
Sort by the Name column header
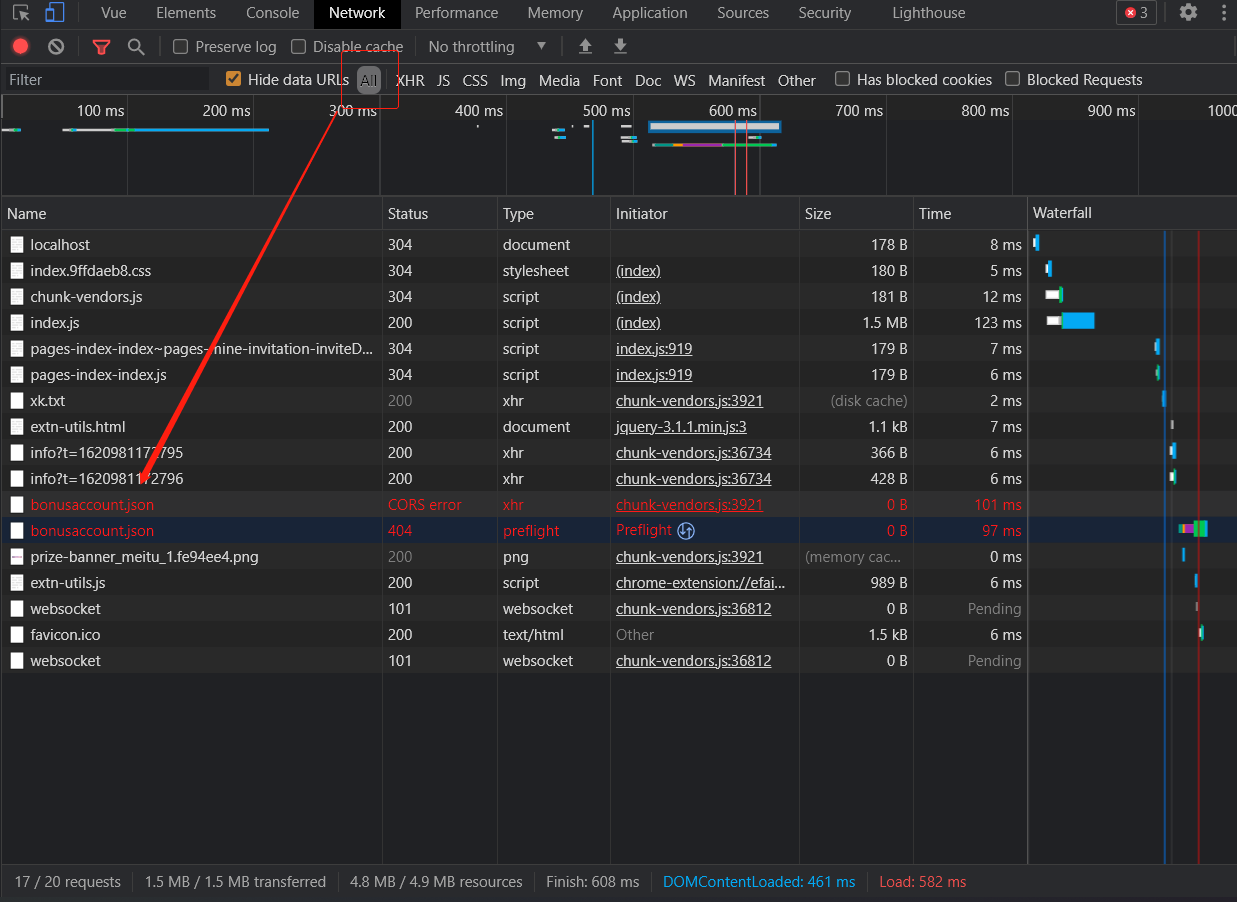[x=192, y=213]
